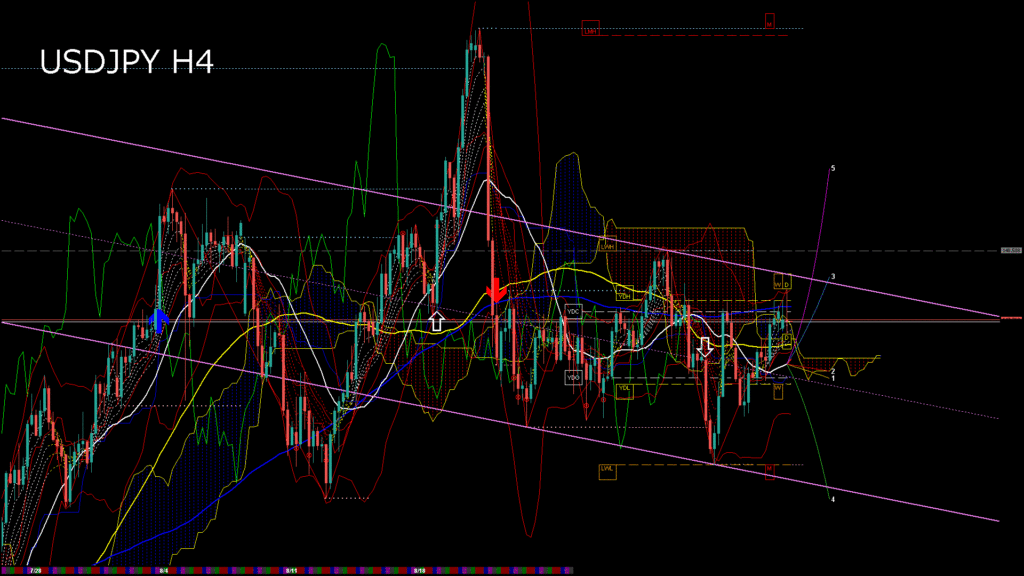Click the USDJPY H4 chart title
The height and width of the screenshot is (576, 1024).
coord(126,63)
